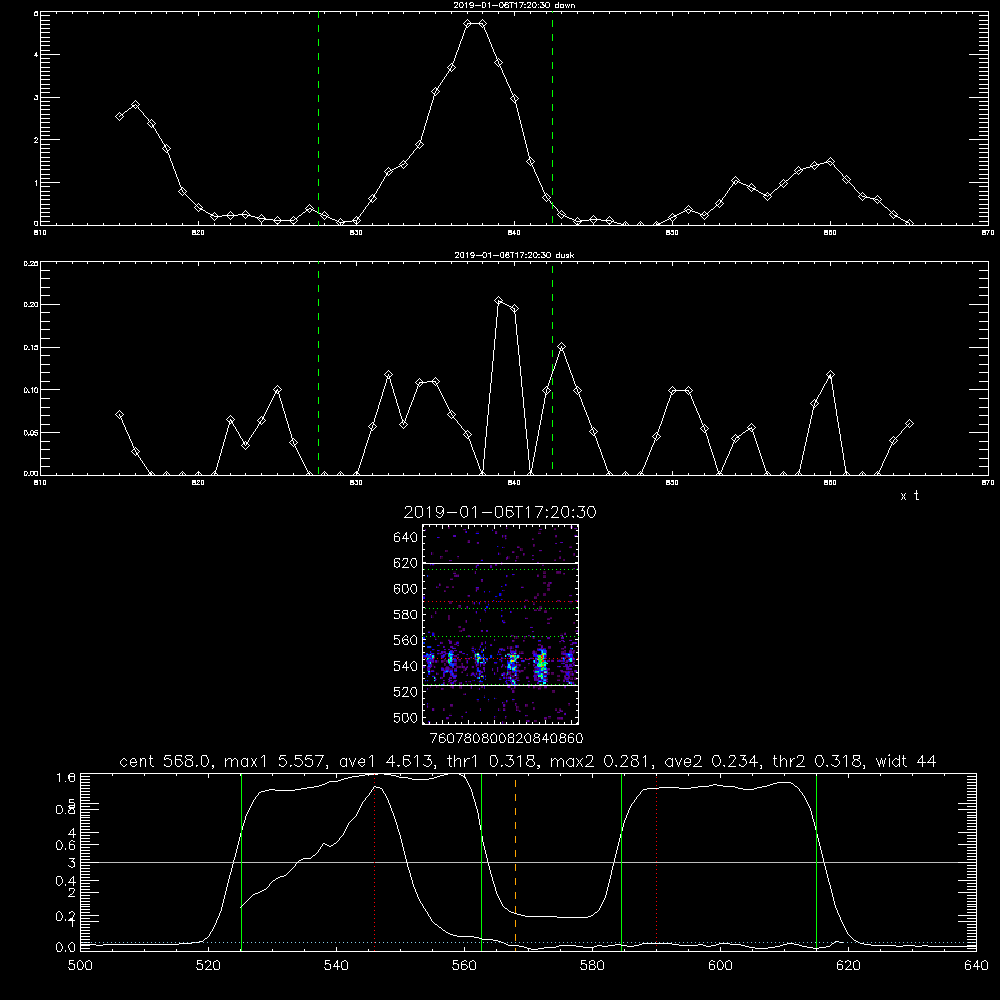Click the first diamond data point of dawn plot

pyautogui.click(x=119, y=116)
